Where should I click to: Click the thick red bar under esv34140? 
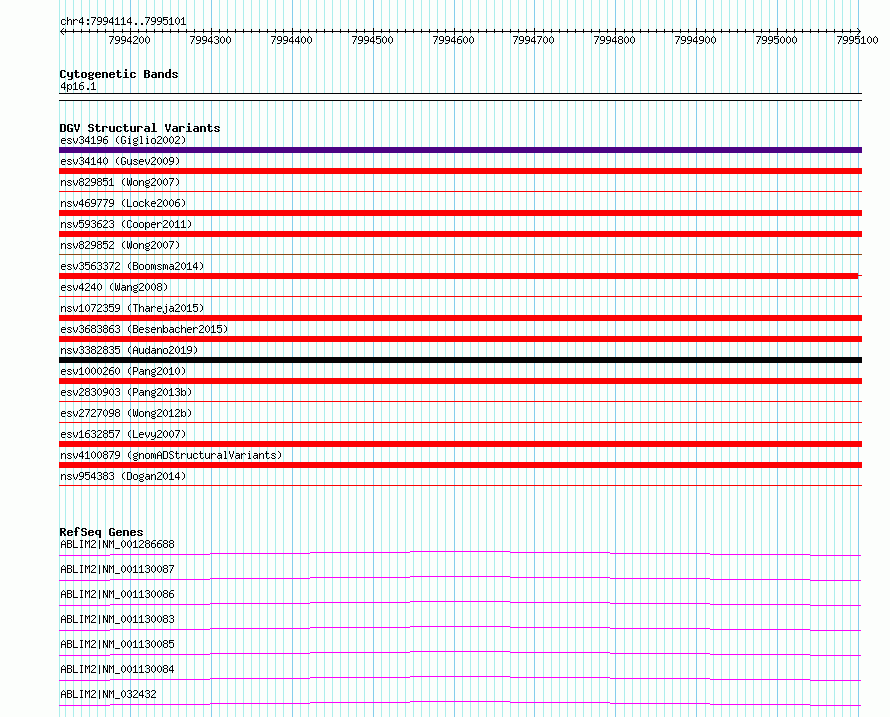coord(460,171)
